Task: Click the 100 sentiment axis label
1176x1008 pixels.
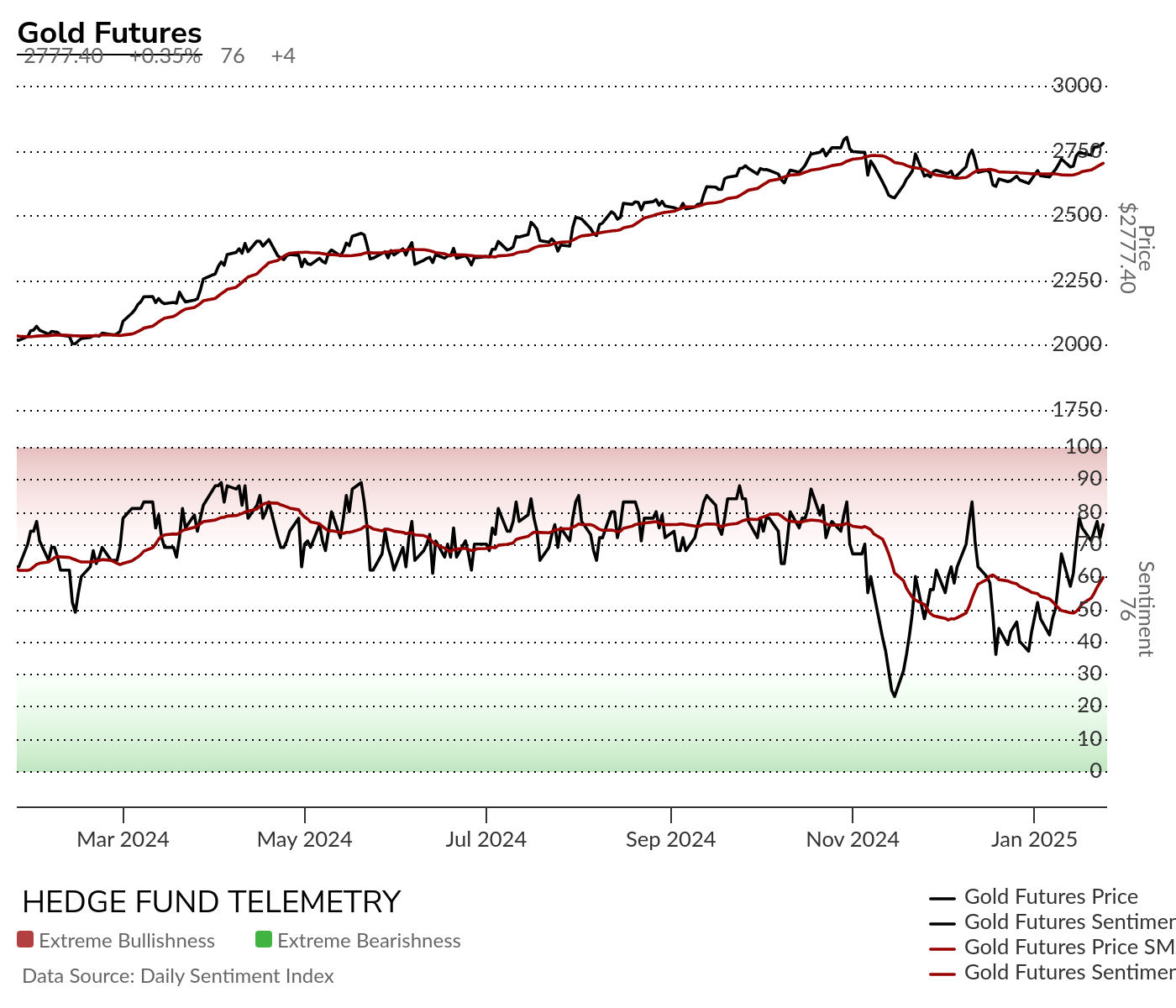Action: (x=1084, y=447)
